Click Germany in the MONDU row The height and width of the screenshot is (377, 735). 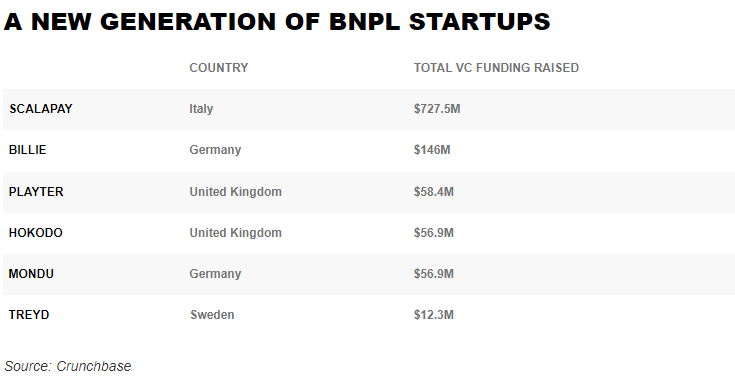215,274
